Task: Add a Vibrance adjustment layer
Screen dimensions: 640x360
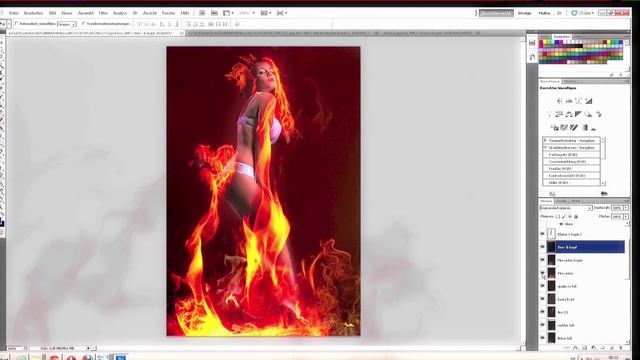Action: point(549,114)
